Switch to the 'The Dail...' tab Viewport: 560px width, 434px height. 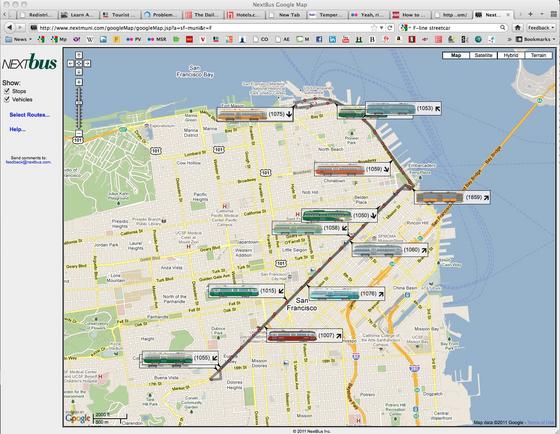[x=202, y=15]
